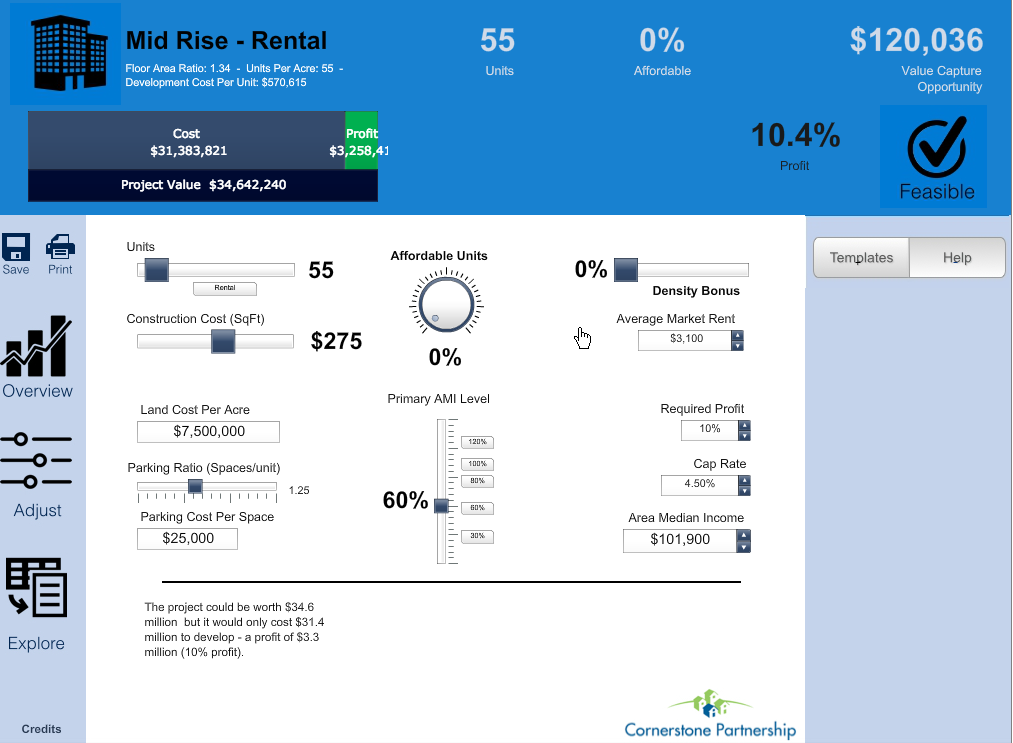This screenshot has height=743, width=1013.
Task: Decrease Cap Rate with down arrow
Action: pyautogui.click(x=744, y=491)
